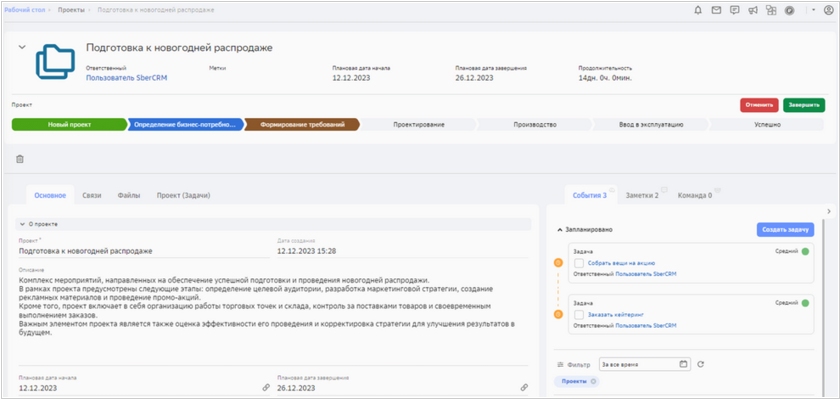This screenshot has width=840, height=399.
Task: Refresh the events list
Action: pos(701,364)
